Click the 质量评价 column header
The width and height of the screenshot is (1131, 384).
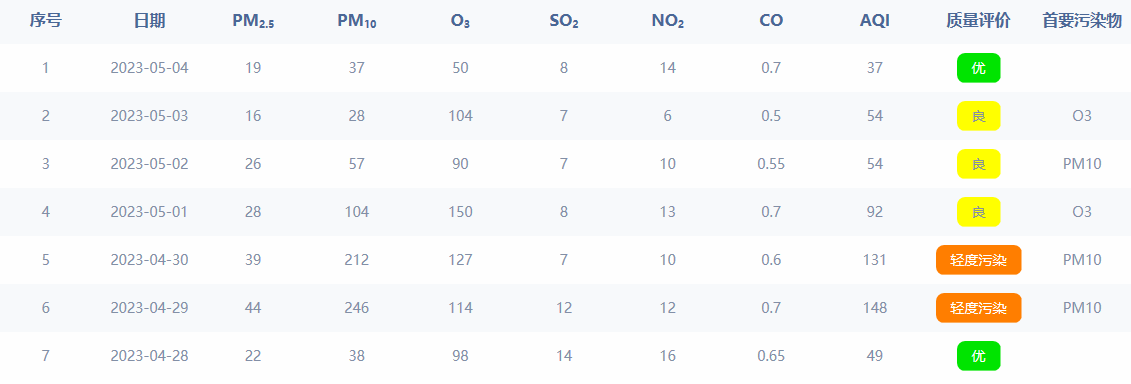point(978,21)
